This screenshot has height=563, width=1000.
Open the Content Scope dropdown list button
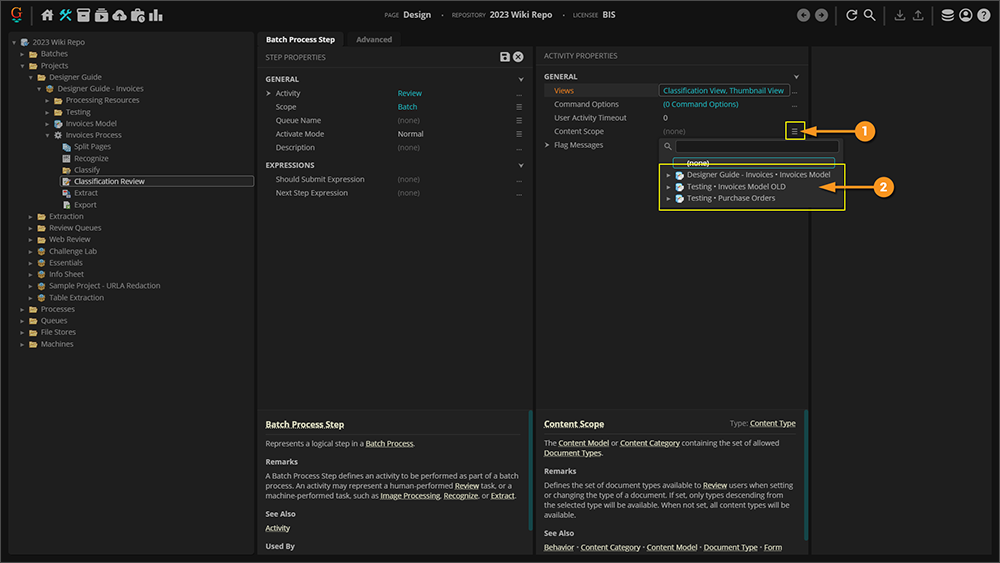(x=795, y=131)
